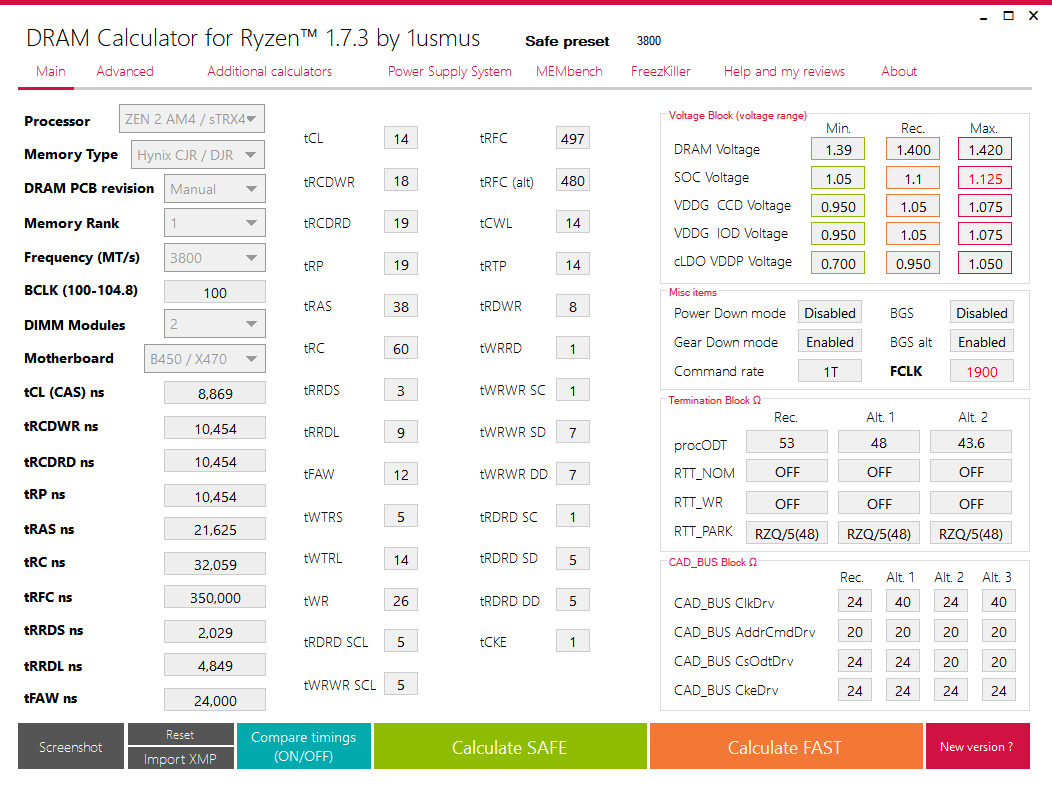
Task: Open the DIMM Modules dropdown
Action: coord(215,324)
